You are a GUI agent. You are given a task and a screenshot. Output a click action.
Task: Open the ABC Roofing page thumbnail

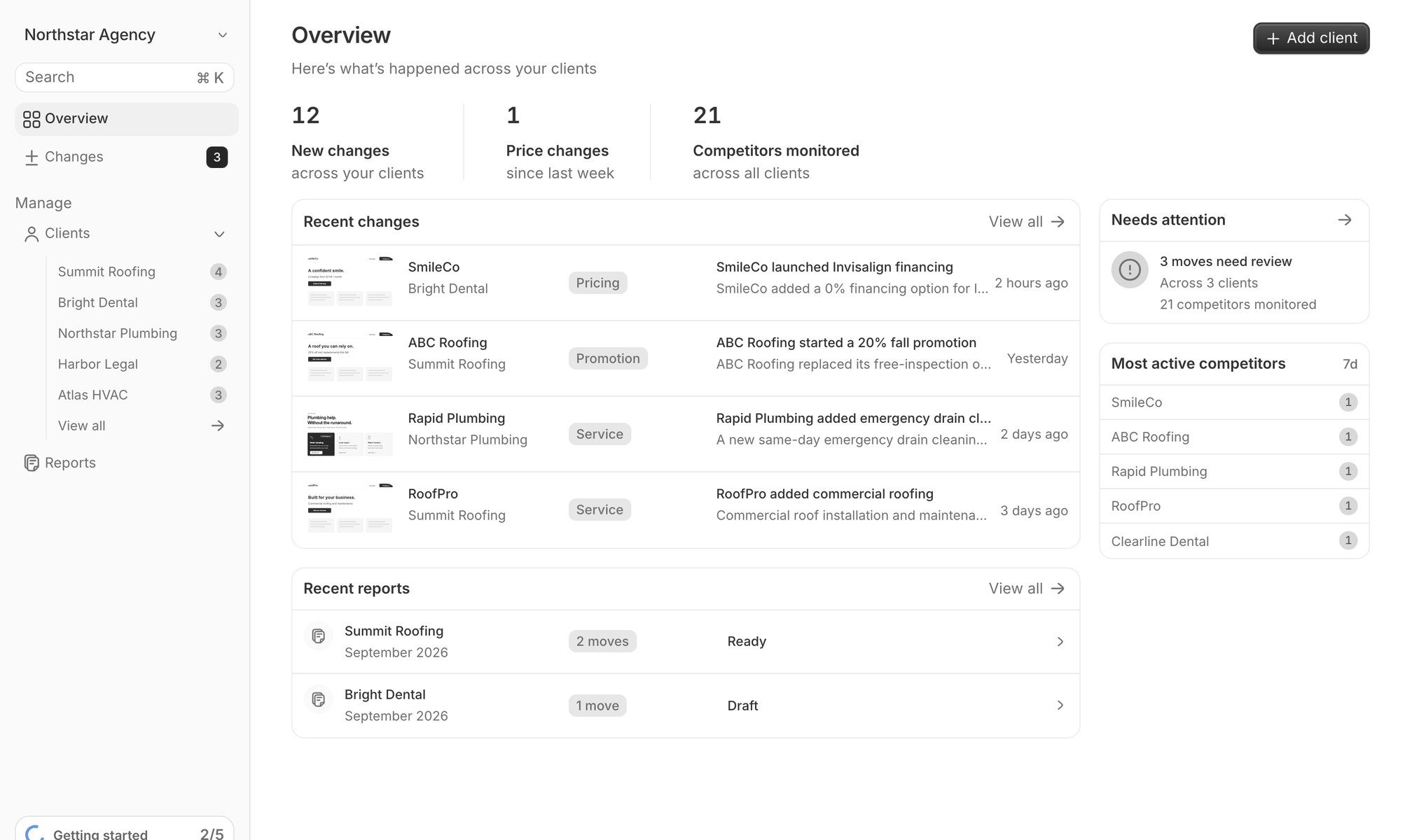click(350, 356)
